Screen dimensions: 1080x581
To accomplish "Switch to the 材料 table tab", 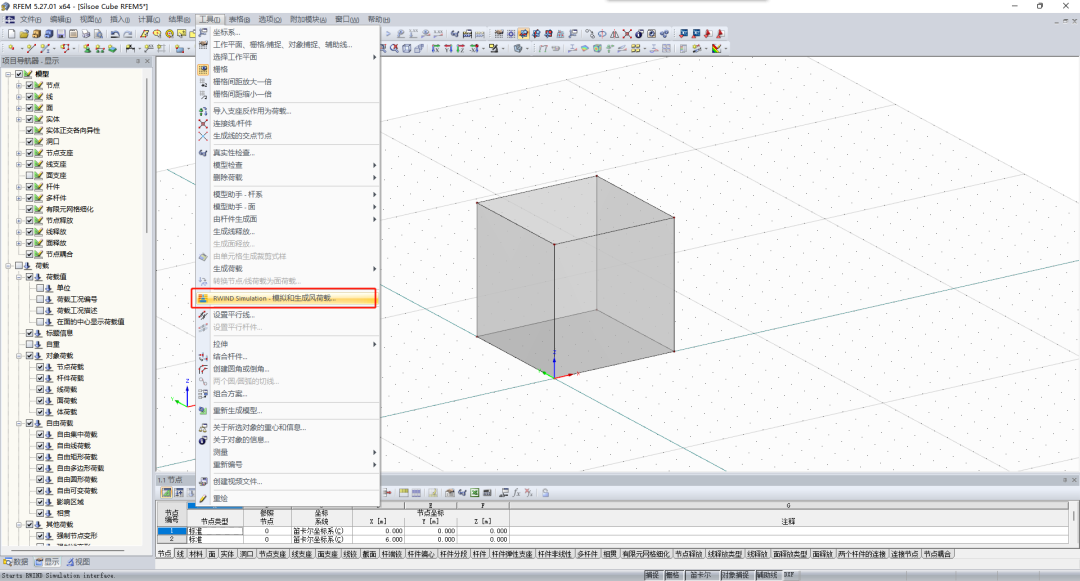I will (x=196, y=554).
